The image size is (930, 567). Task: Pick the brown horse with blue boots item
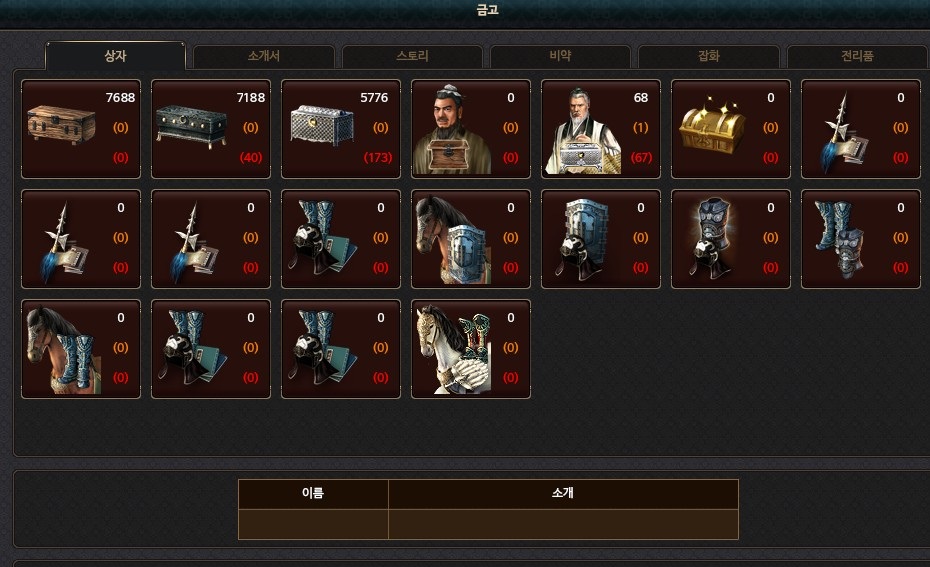point(81,349)
